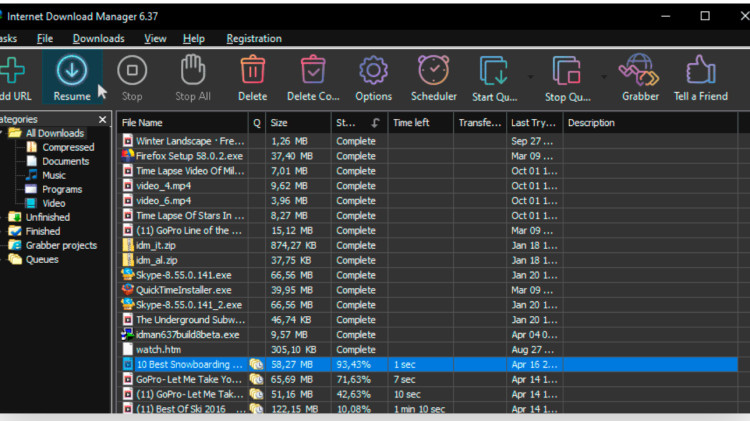Launch the Grabber tool icon
The image size is (750, 421).
pyautogui.click(x=640, y=70)
